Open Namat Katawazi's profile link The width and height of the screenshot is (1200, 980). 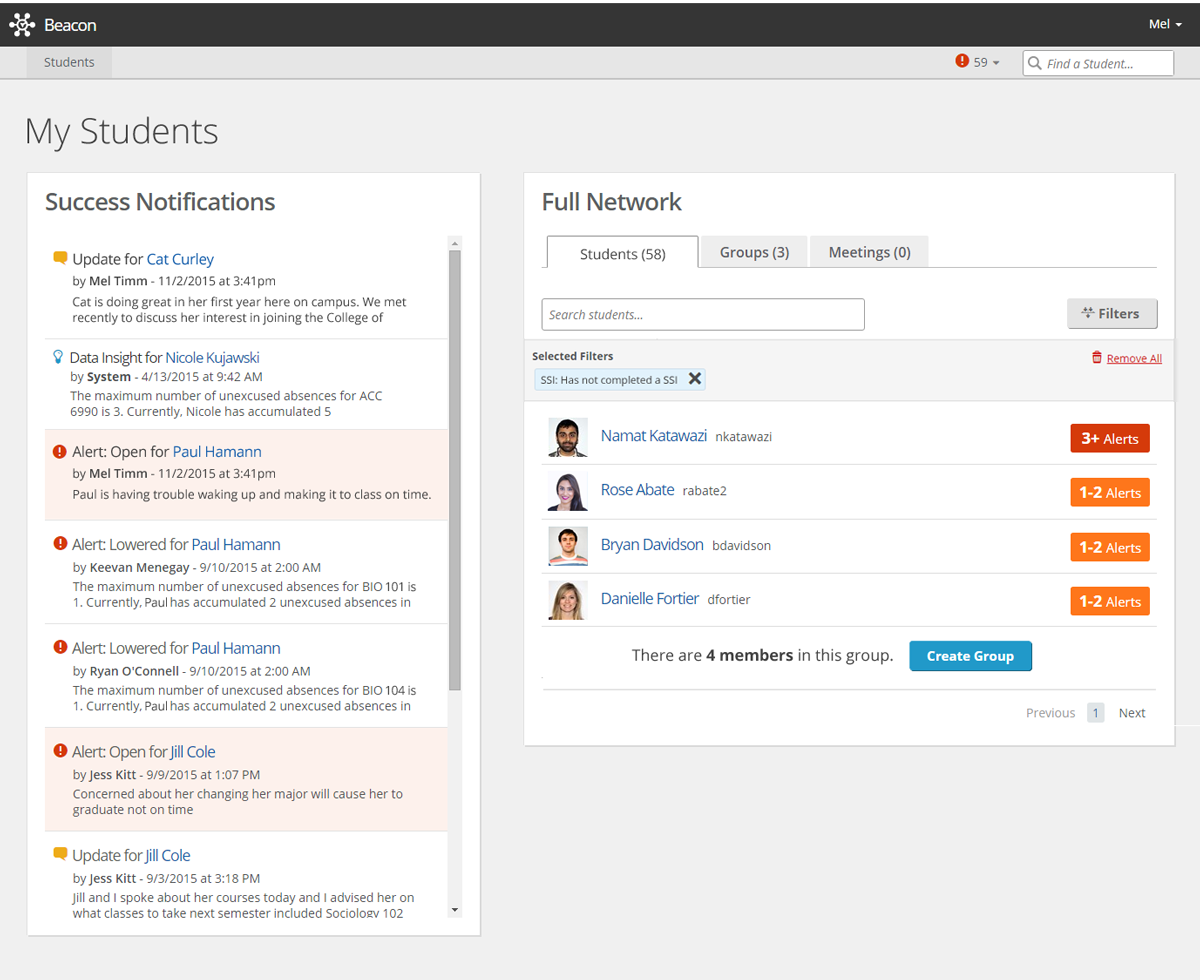coord(653,435)
